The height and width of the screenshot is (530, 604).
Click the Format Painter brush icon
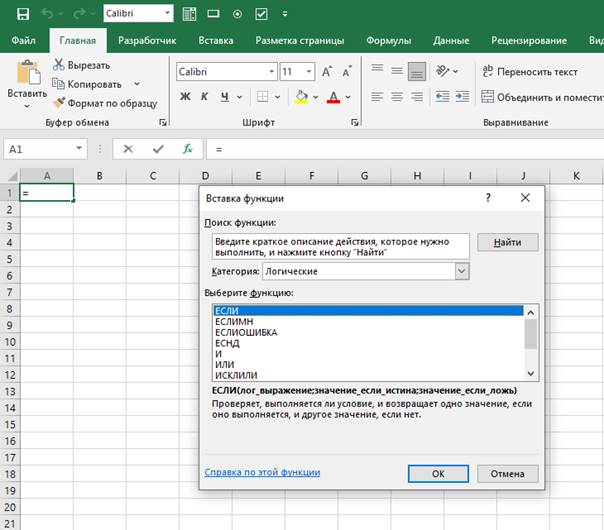tap(59, 103)
